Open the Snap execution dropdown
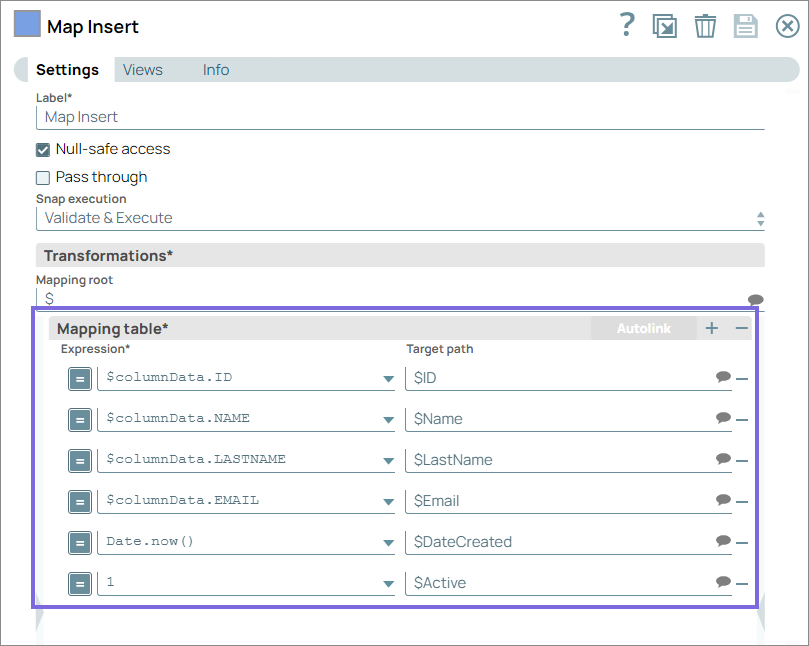 tap(400, 218)
